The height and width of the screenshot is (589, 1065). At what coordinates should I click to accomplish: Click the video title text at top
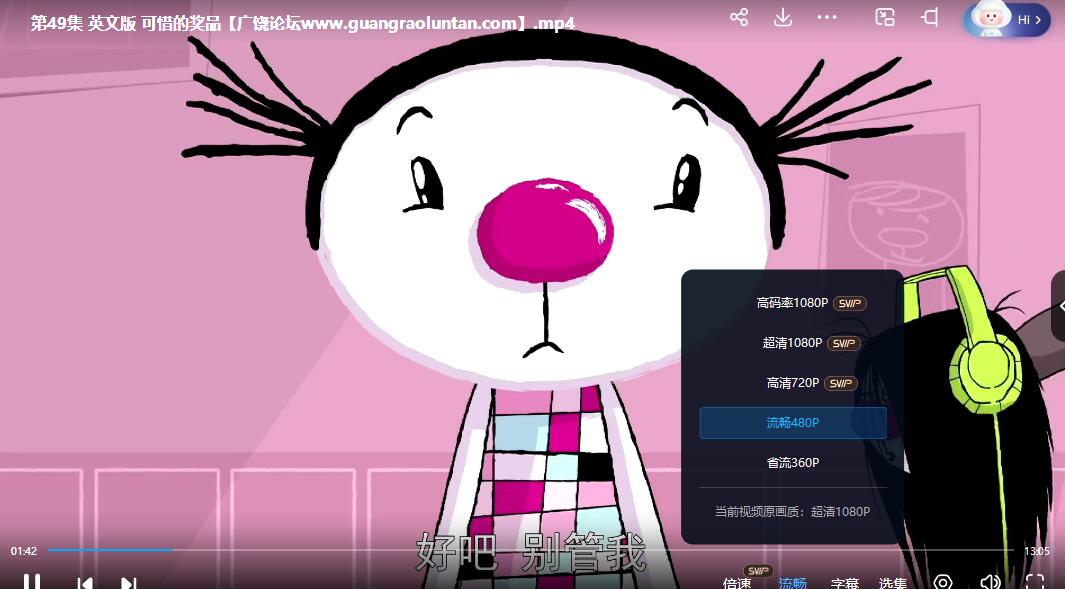(303, 23)
